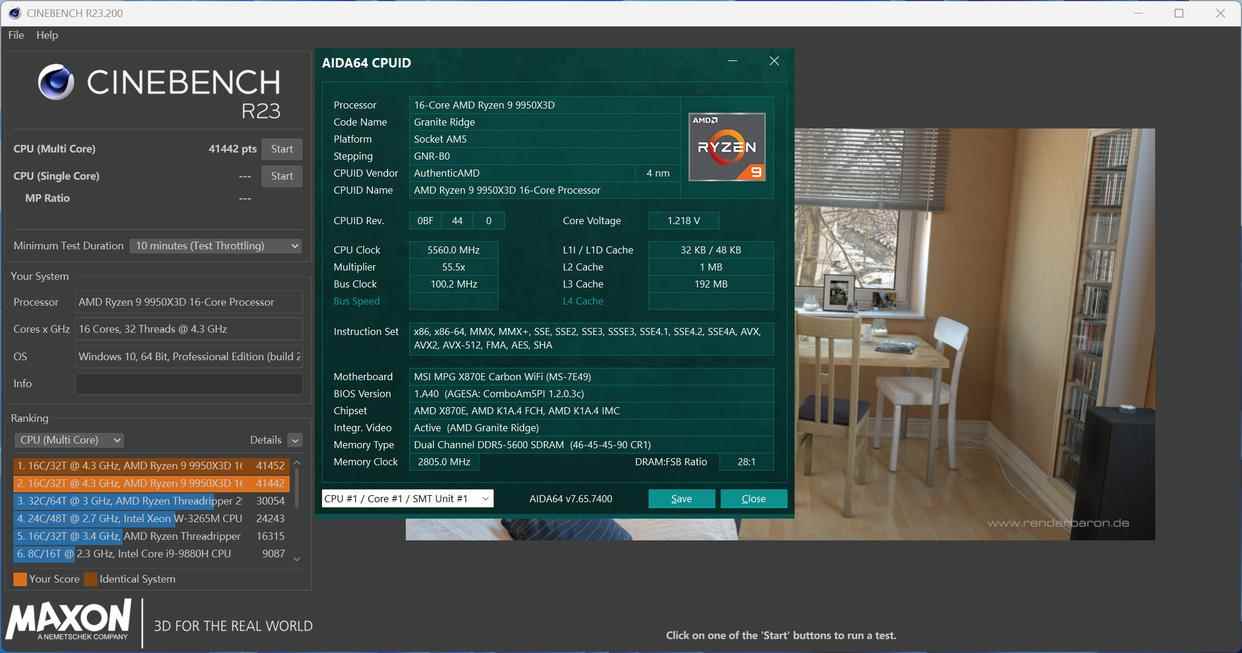
Task: Select the 16C/32T @ 3.4 GHz Threadripper row
Action: click(151, 536)
